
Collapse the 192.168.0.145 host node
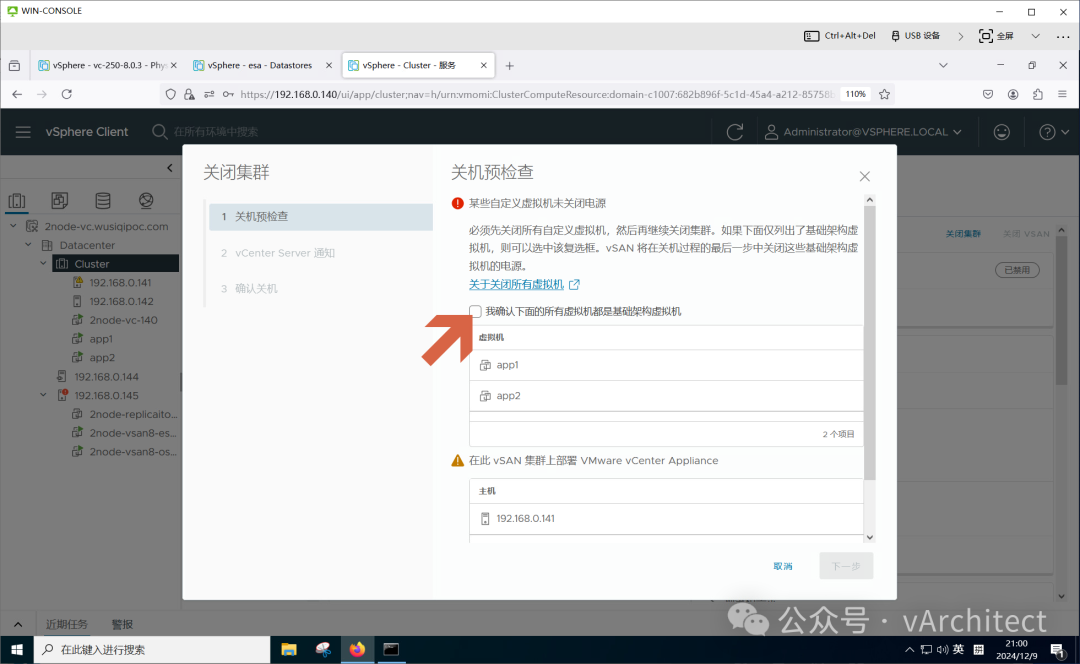(43, 395)
